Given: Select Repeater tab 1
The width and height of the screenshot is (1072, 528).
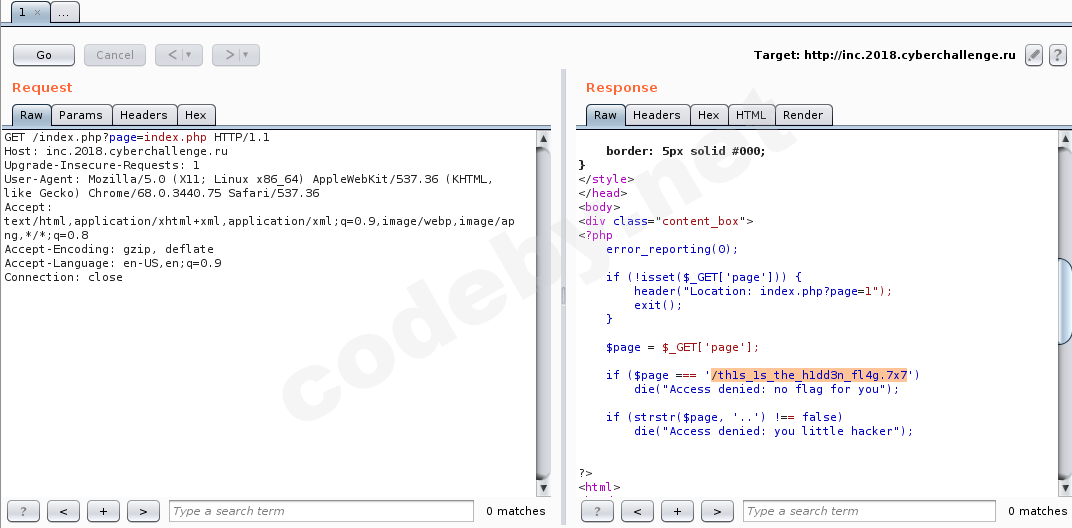Looking at the screenshot, I should coord(23,12).
